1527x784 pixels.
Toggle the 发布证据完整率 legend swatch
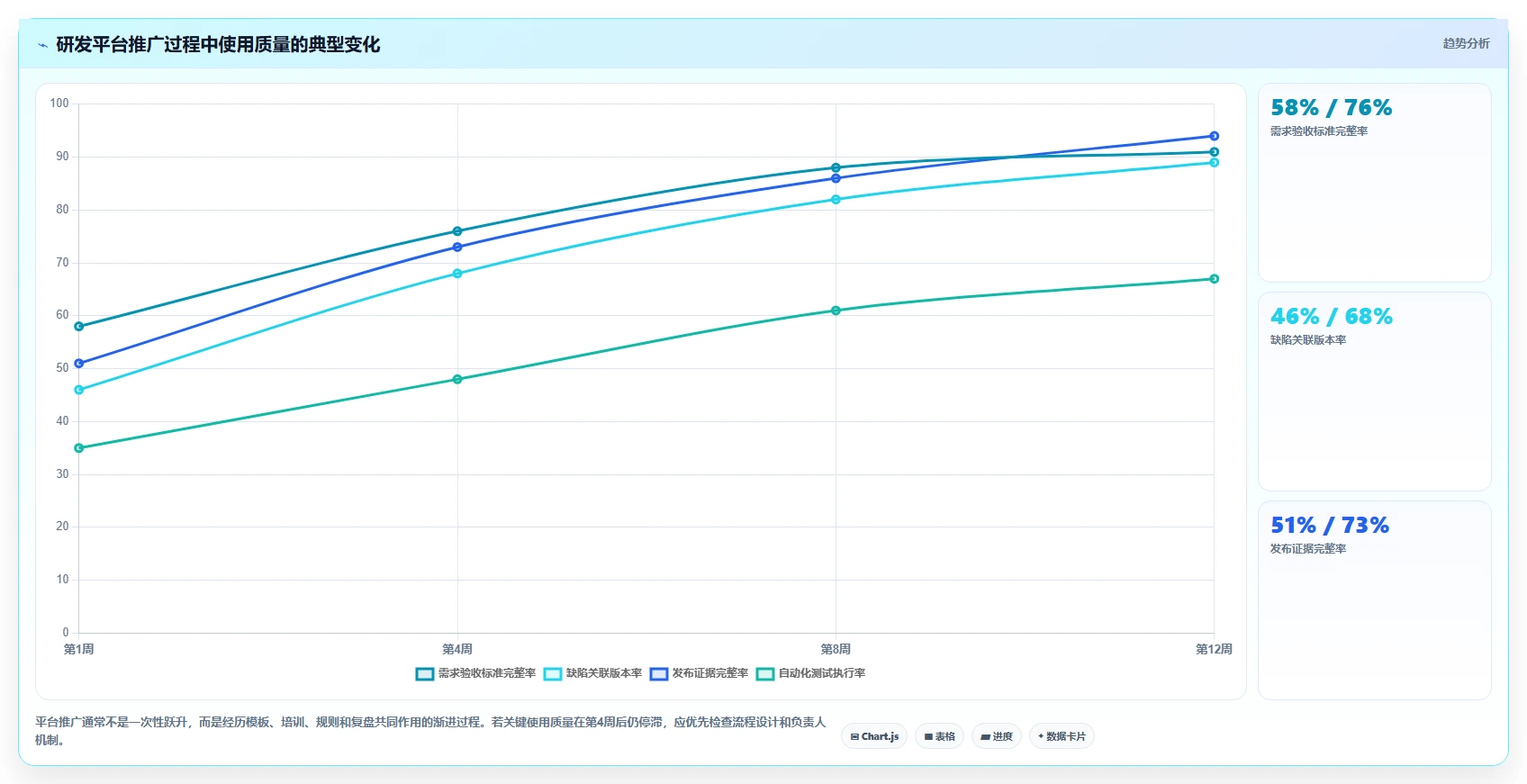(x=659, y=674)
